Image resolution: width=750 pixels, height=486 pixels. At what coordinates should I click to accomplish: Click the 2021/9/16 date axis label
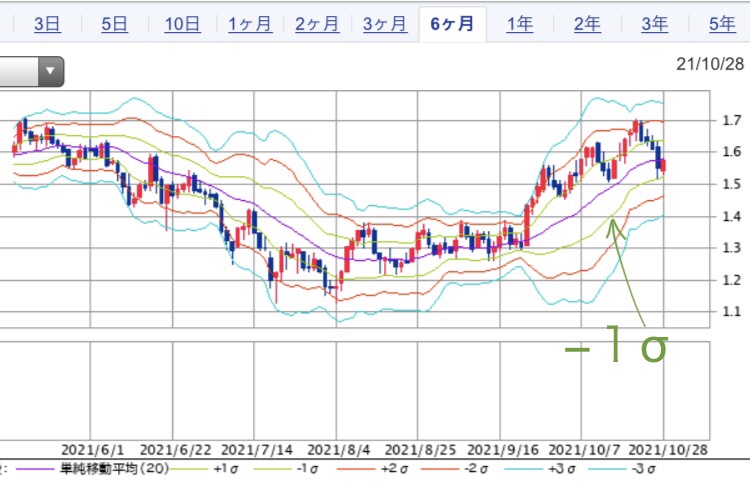coord(503,450)
